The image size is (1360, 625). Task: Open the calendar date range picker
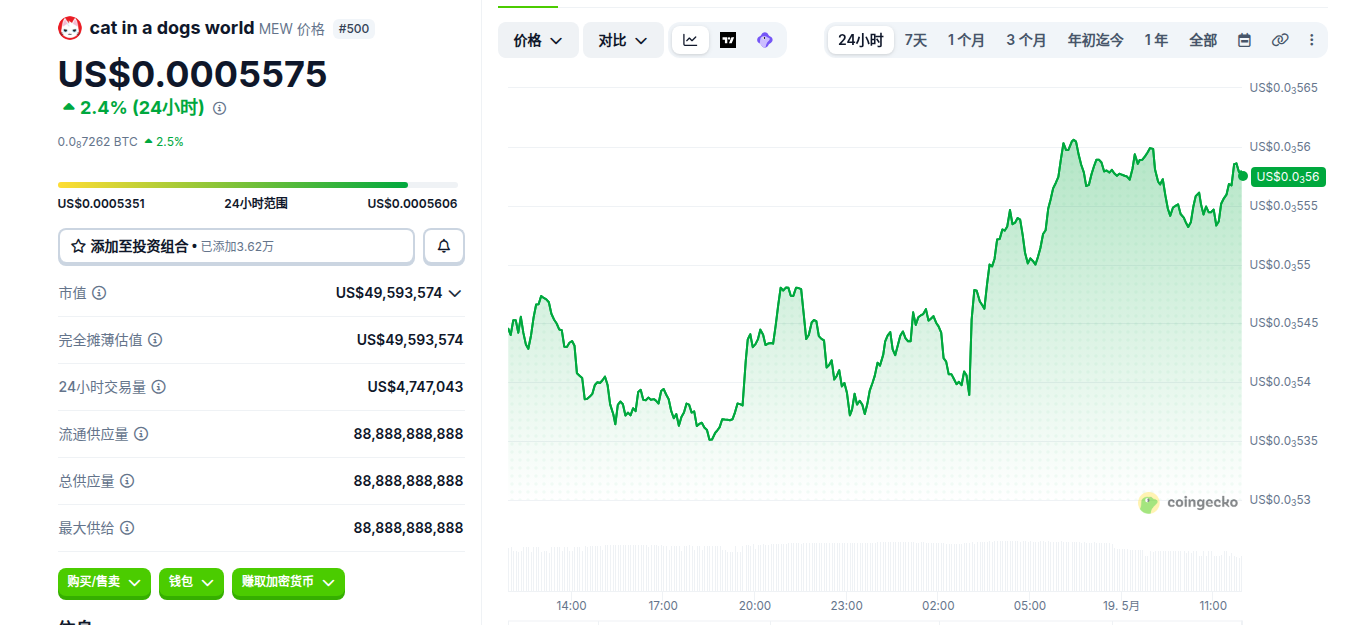click(x=1245, y=40)
